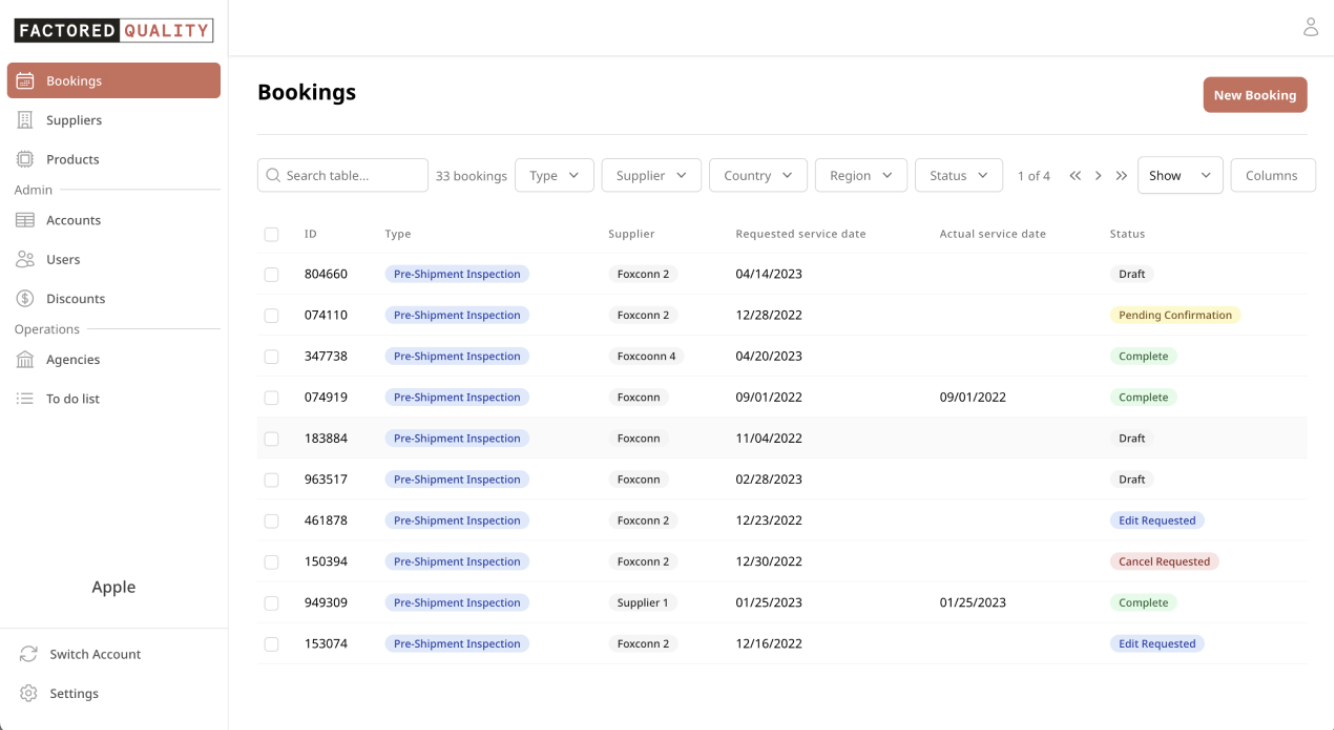
Task: Select the checkbox for booking 949309
Action: tap(271, 603)
